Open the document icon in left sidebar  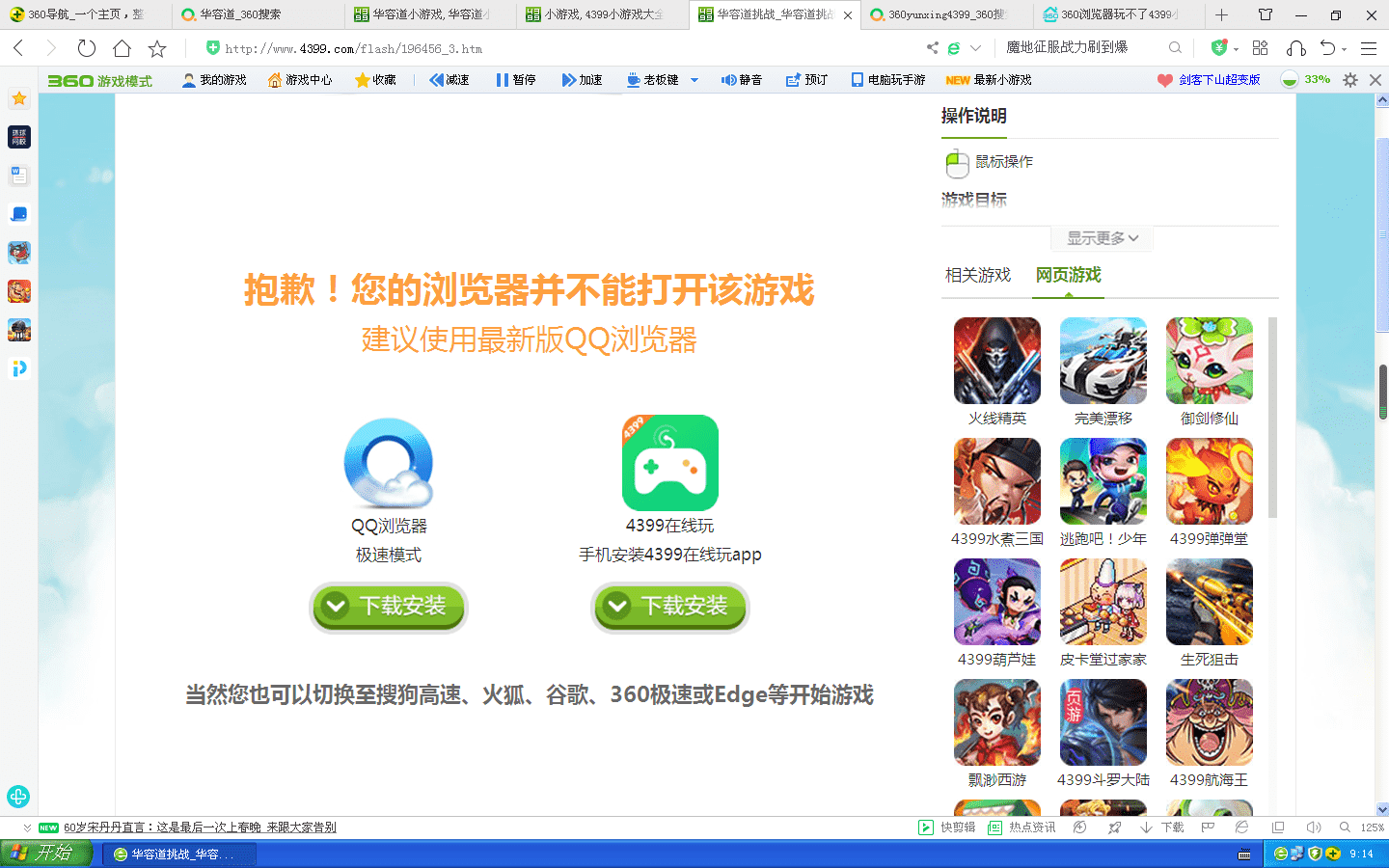[19, 176]
